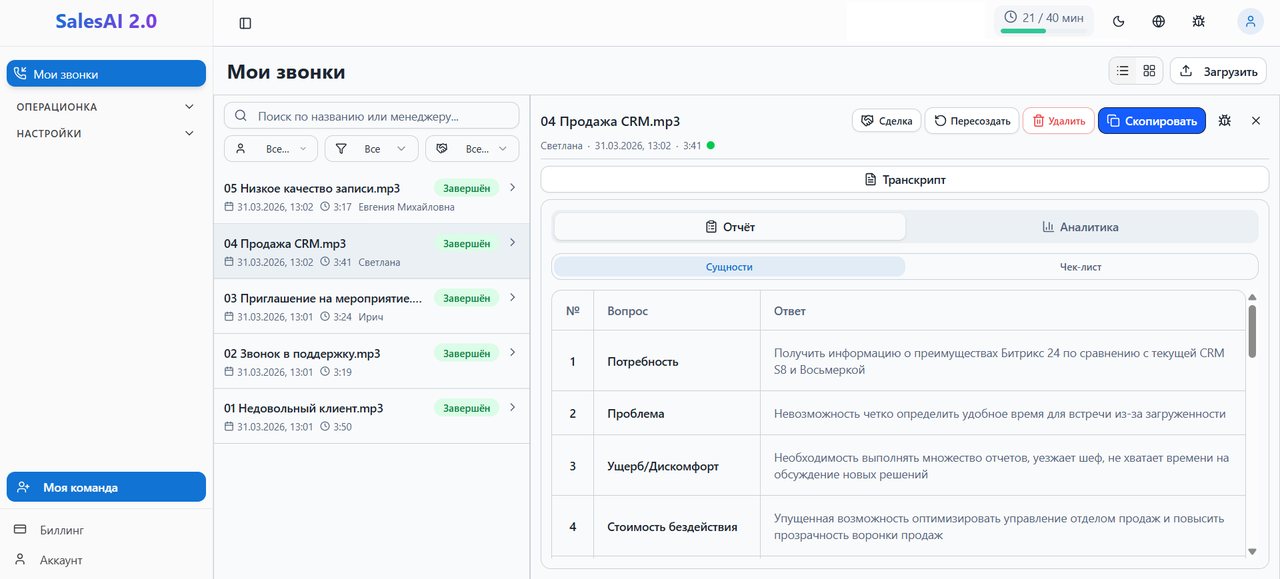1280x579 pixels.
Task: Switch to the Отчёт tab
Action: click(x=730, y=227)
